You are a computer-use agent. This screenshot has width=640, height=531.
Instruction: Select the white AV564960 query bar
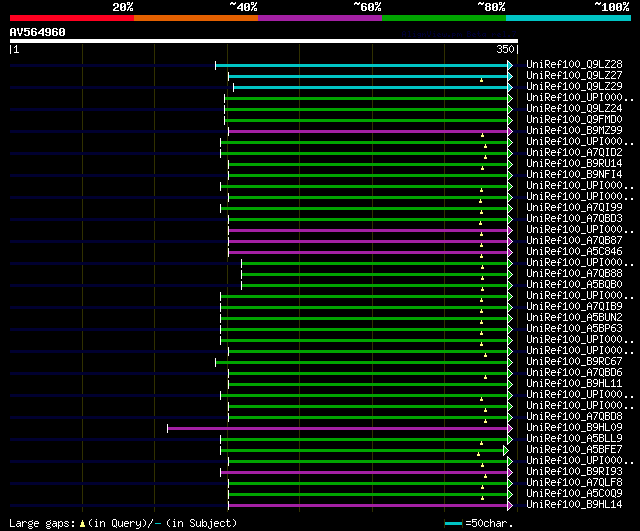[x=264, y=41]
